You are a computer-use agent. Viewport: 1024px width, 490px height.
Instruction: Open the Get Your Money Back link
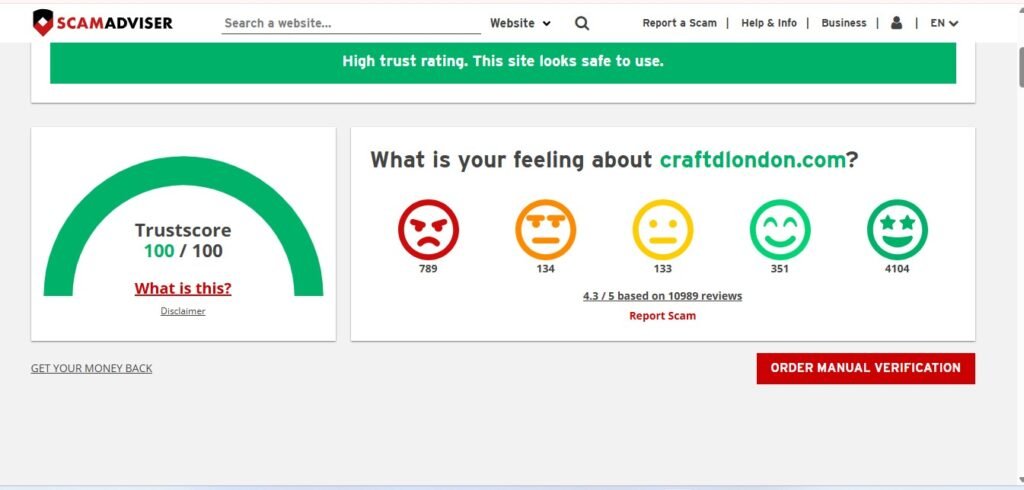91,368
